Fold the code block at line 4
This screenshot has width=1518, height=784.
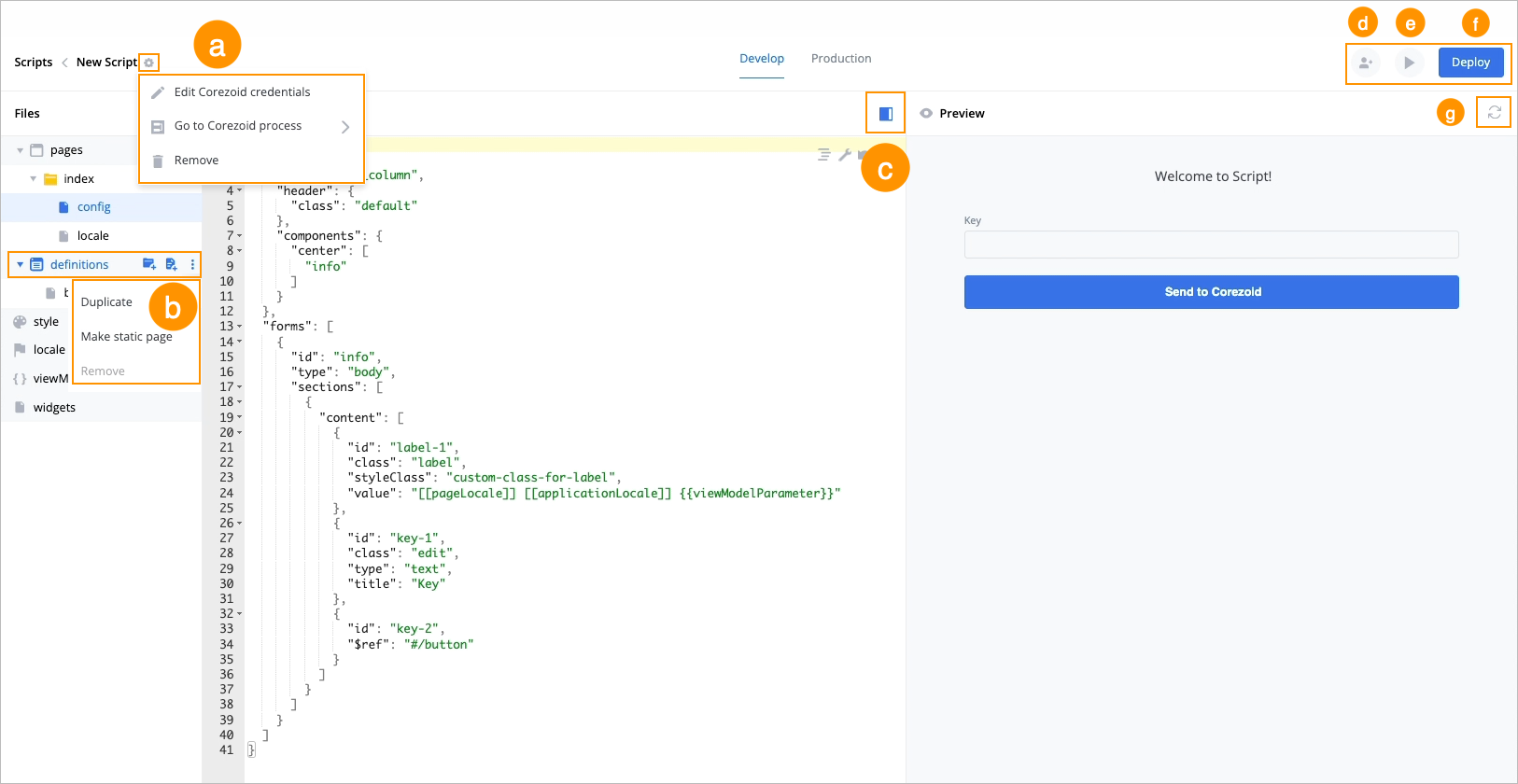click(x=240, y=190)
